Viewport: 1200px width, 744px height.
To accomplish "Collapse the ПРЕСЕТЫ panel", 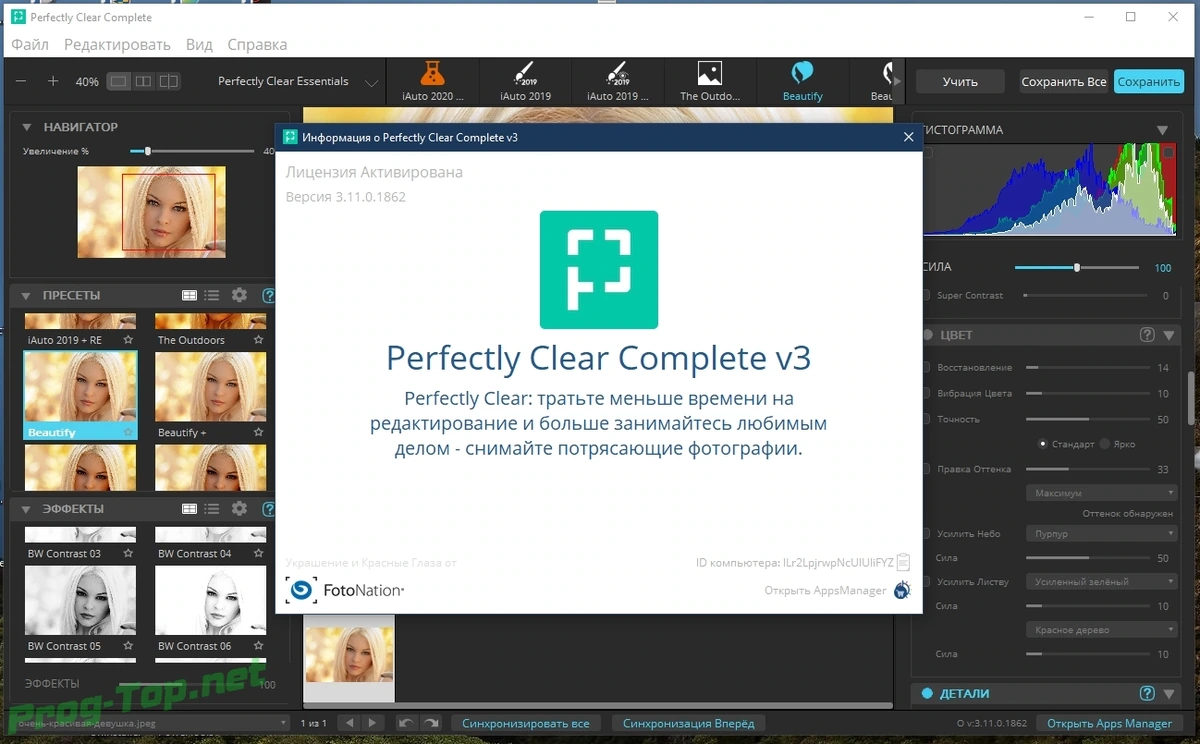I will (x=27, y=295).
